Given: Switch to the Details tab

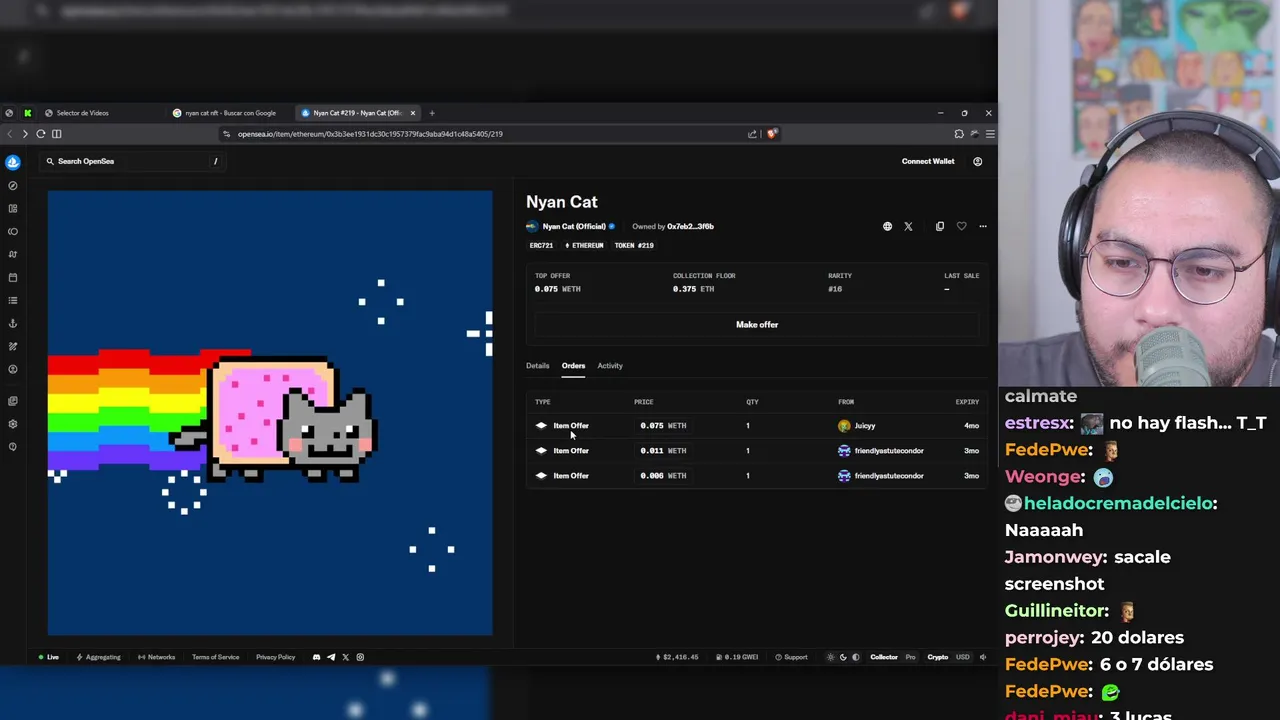Looking at the screenshot, I should coord(538,366).
